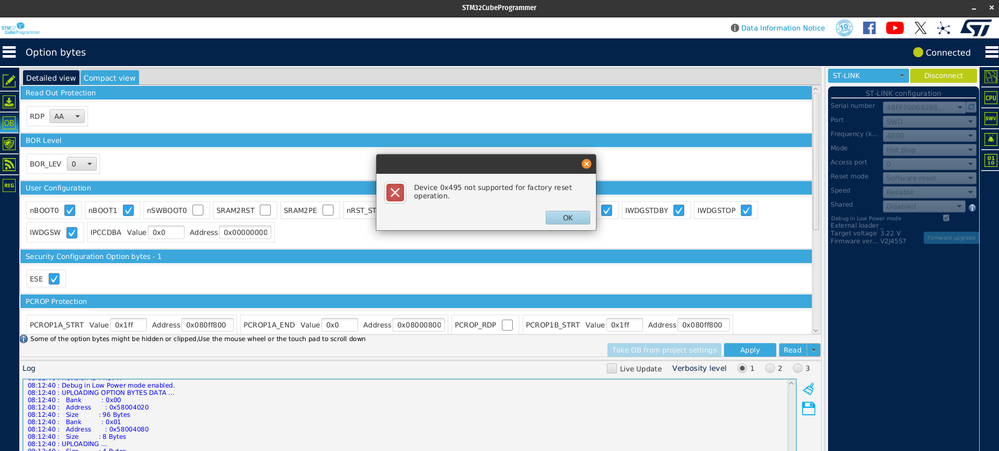Click the Disconnect button
The width and height of the screenshot is (999, 451).
(x=943, y=75)
